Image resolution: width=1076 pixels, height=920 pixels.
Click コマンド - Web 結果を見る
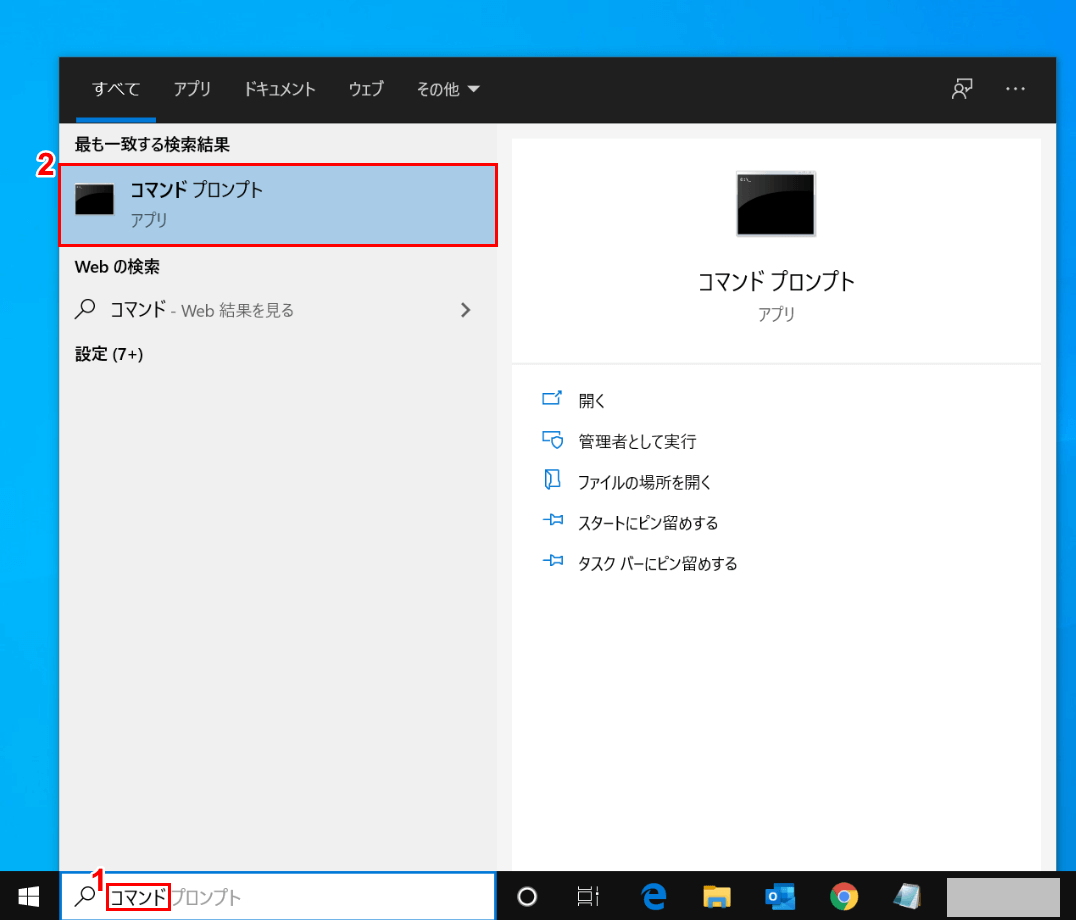click(x=202, y=310)
